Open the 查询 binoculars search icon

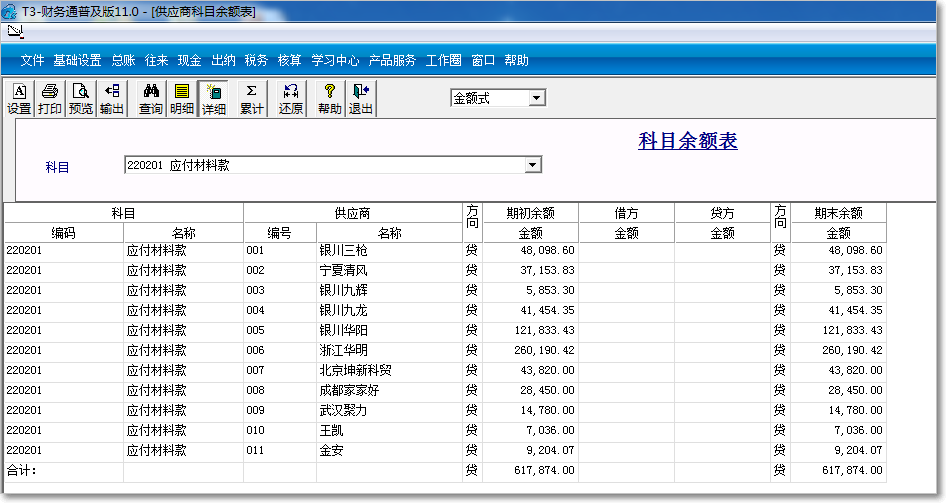(x=151, y=99)
